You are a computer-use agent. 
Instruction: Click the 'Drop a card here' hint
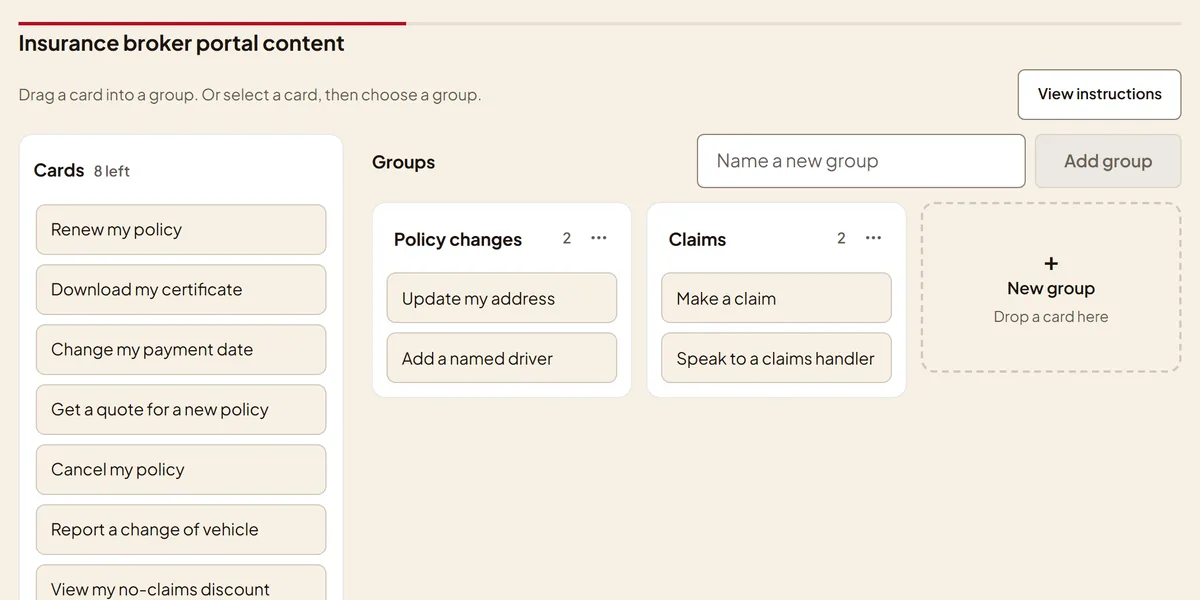1051,317
